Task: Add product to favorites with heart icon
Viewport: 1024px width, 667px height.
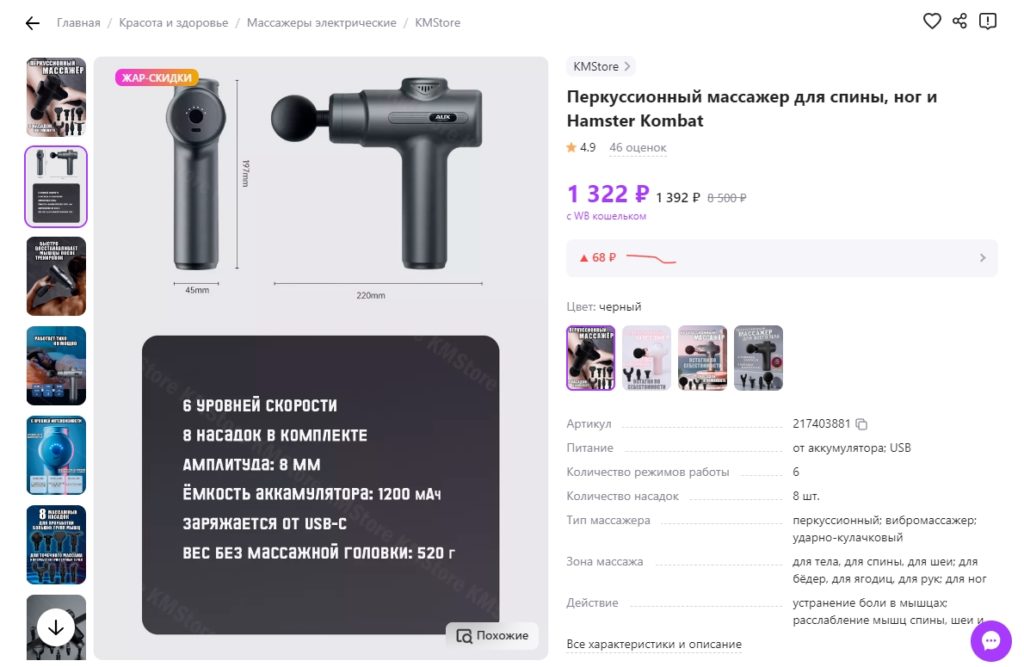Action: [x=932, y=21]
